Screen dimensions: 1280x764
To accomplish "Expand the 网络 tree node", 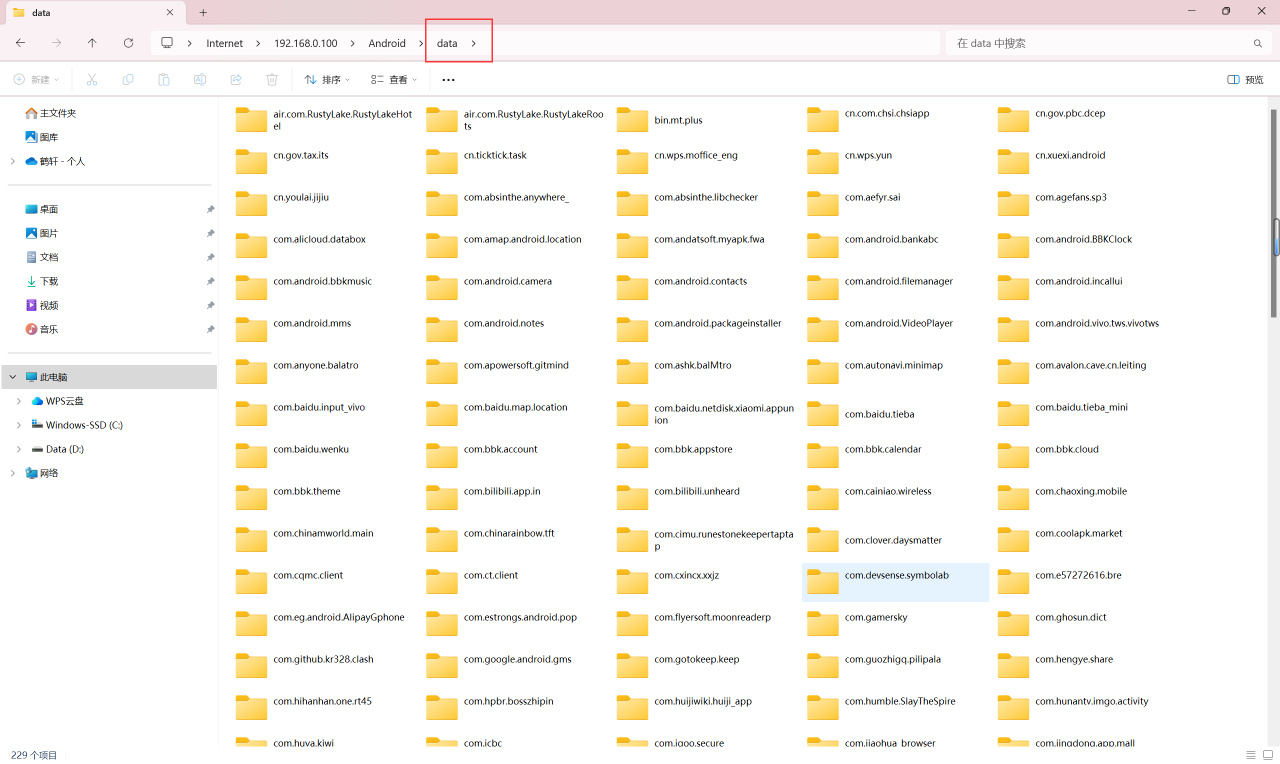I will pyautogui.click(x=12, y=473).
